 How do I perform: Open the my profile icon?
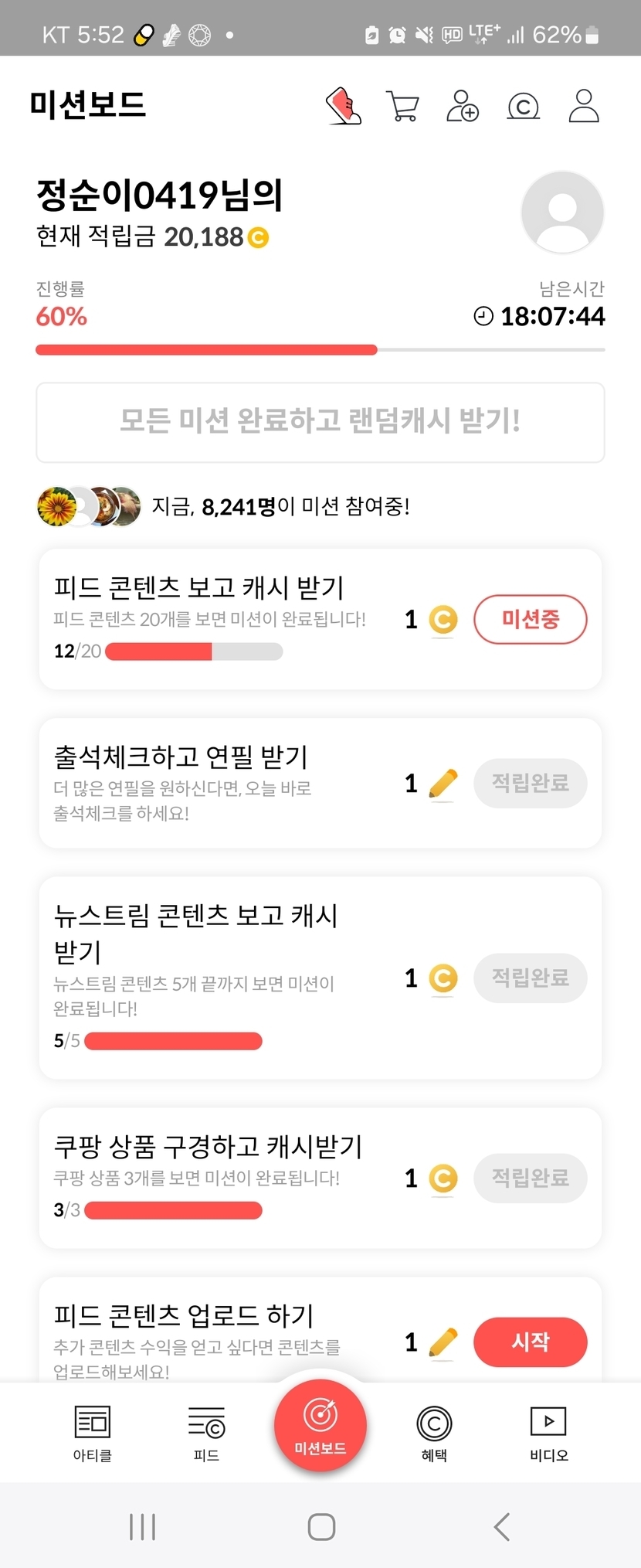584,106
